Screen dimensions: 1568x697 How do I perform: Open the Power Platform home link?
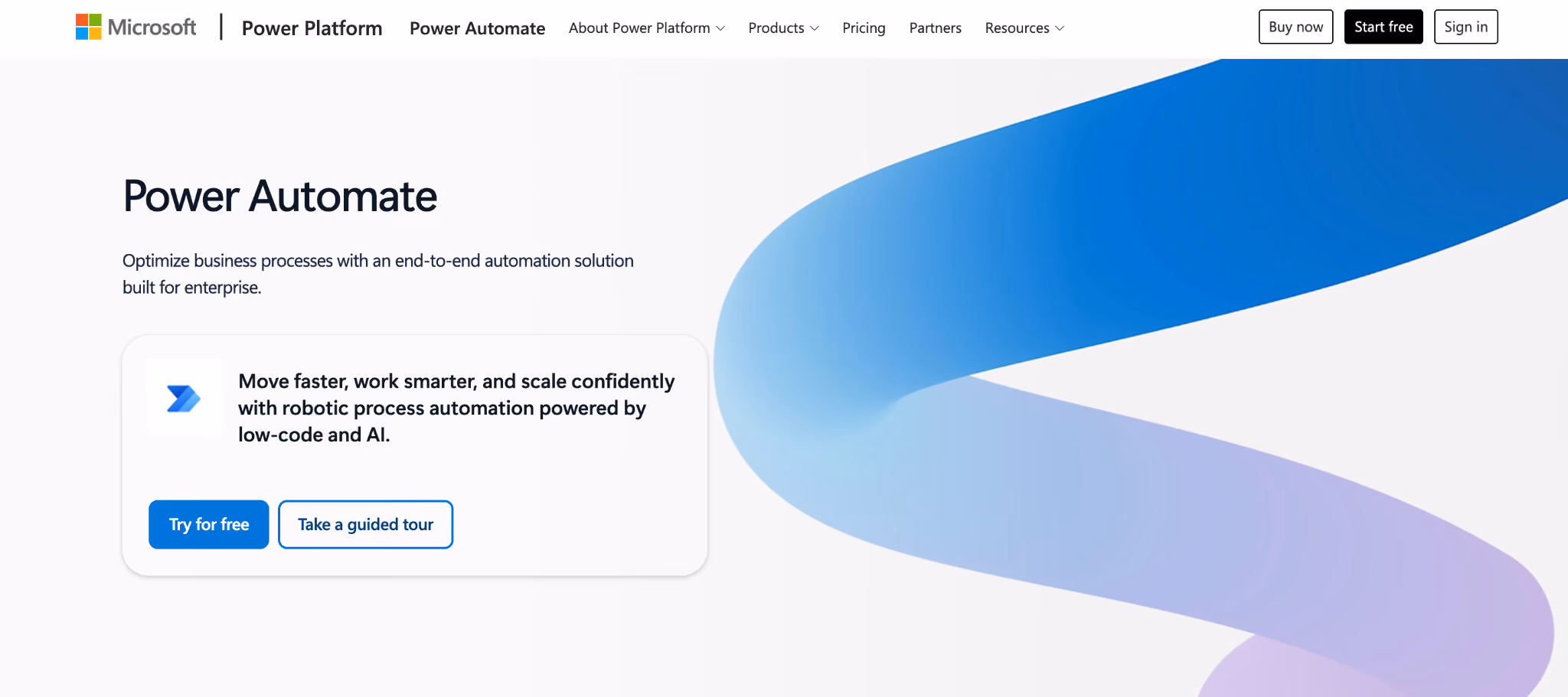pos(312,28)
